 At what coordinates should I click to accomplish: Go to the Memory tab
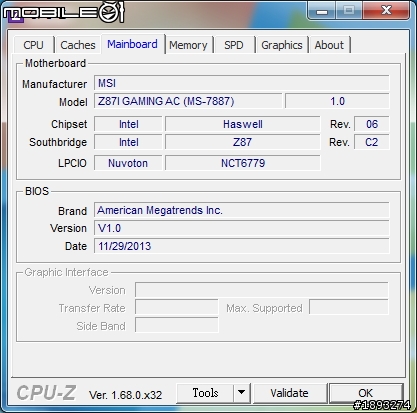tap(188, 45)
